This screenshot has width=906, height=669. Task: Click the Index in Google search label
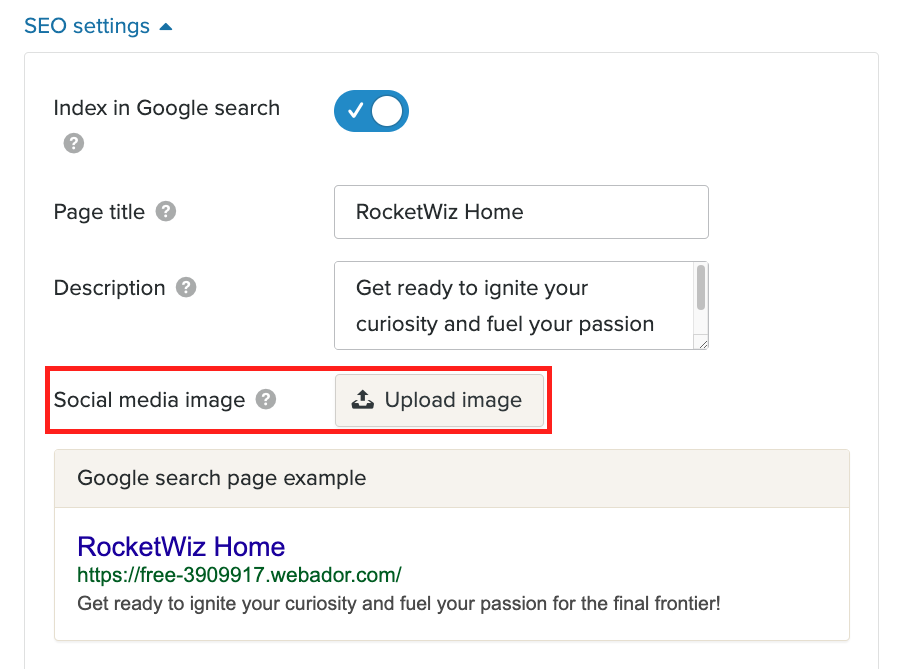coord(166,108)
